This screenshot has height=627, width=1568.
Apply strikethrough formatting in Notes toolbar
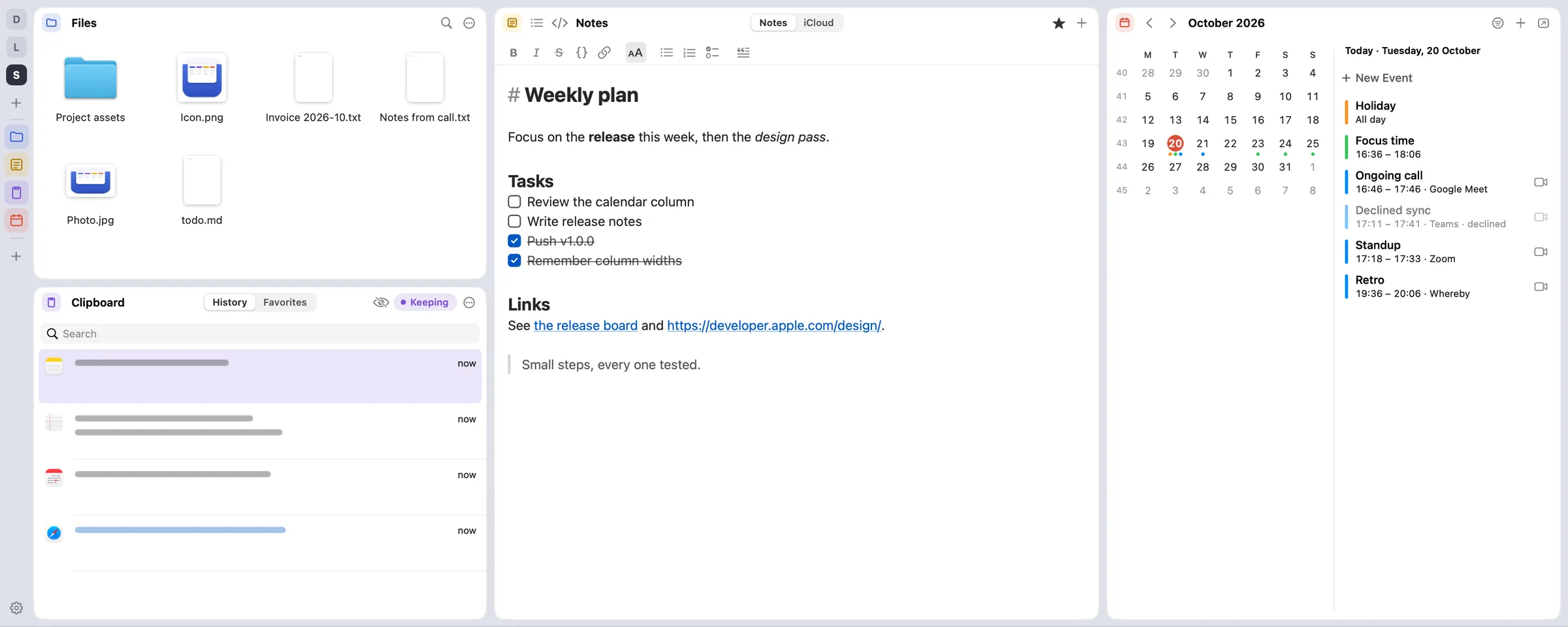click(x=559, y=53)
